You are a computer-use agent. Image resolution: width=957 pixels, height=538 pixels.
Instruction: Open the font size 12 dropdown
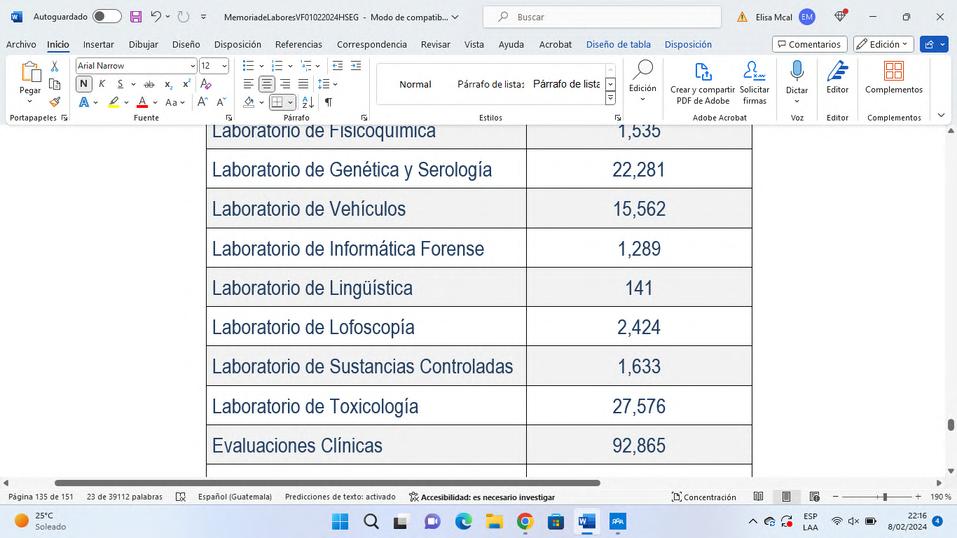[x=224, y=66]
